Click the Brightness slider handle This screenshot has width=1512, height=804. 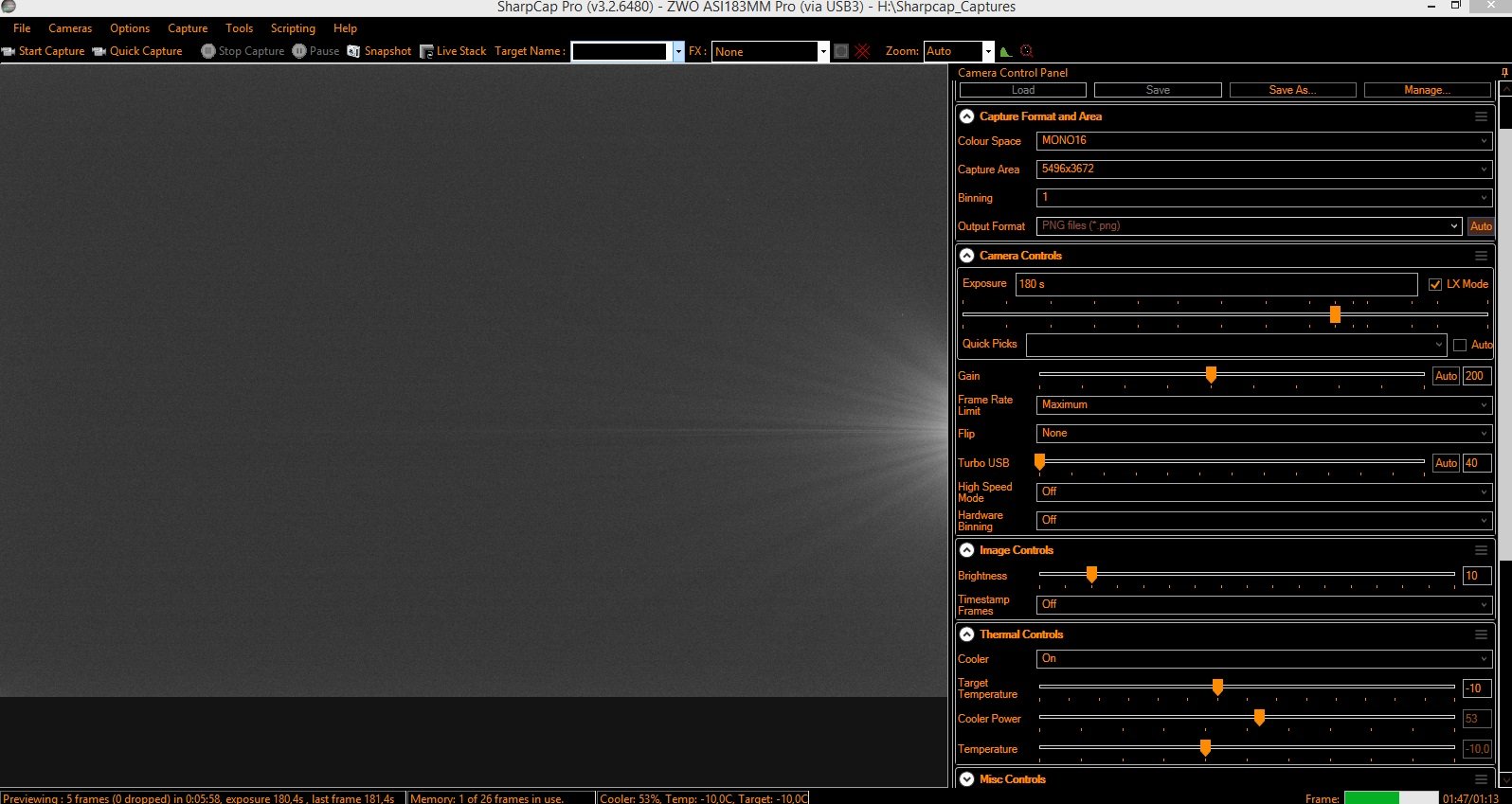[x=1091, y=574]
